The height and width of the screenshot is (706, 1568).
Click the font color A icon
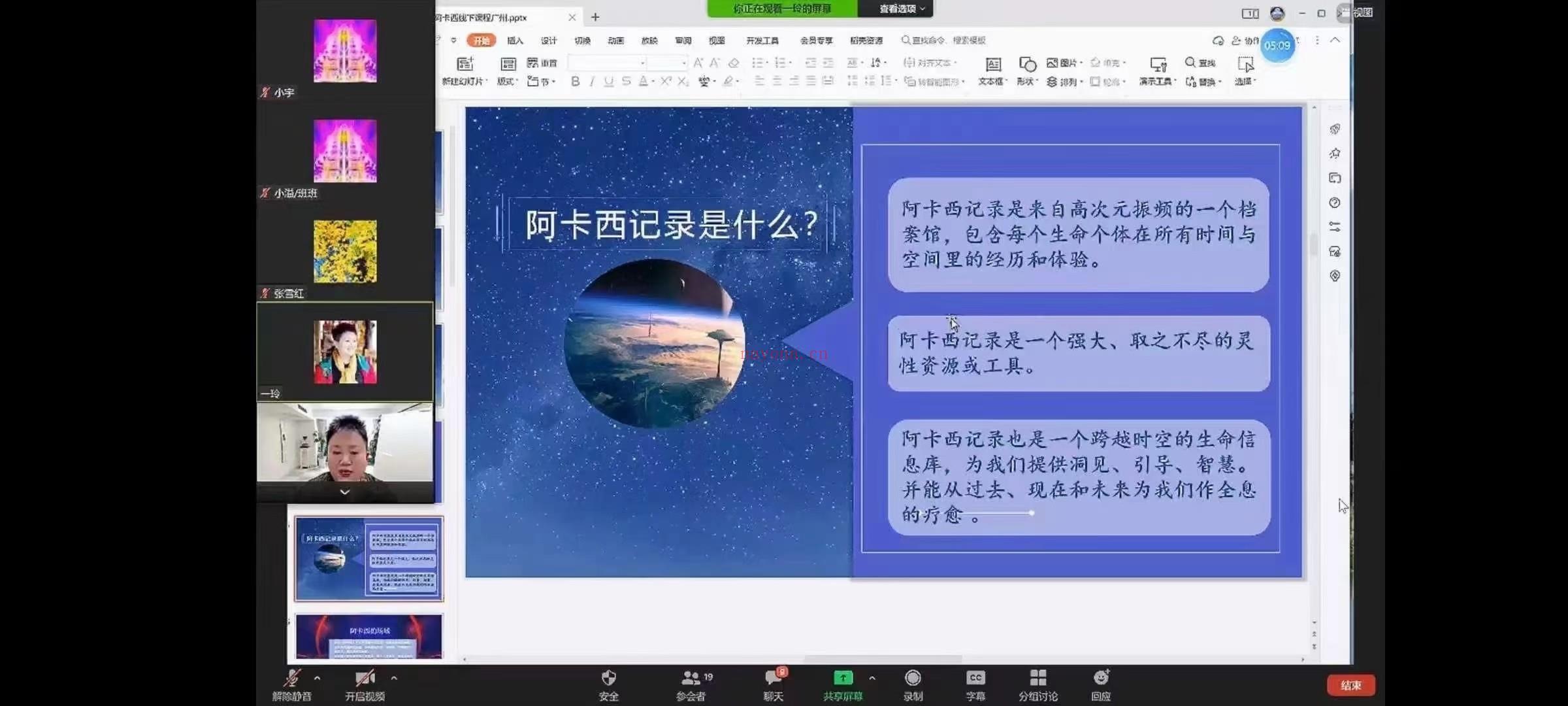tap(644, 81)
